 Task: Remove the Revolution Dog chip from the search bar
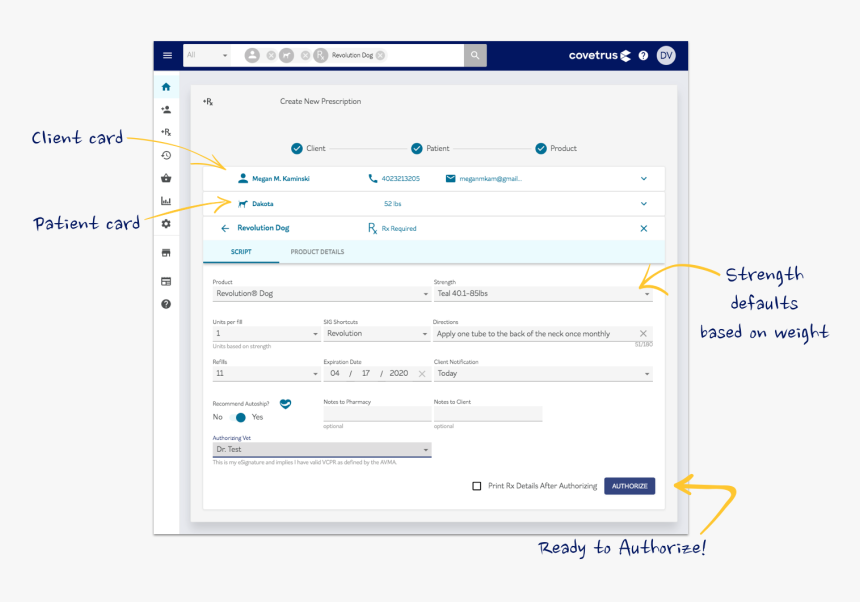click(380, 55)
